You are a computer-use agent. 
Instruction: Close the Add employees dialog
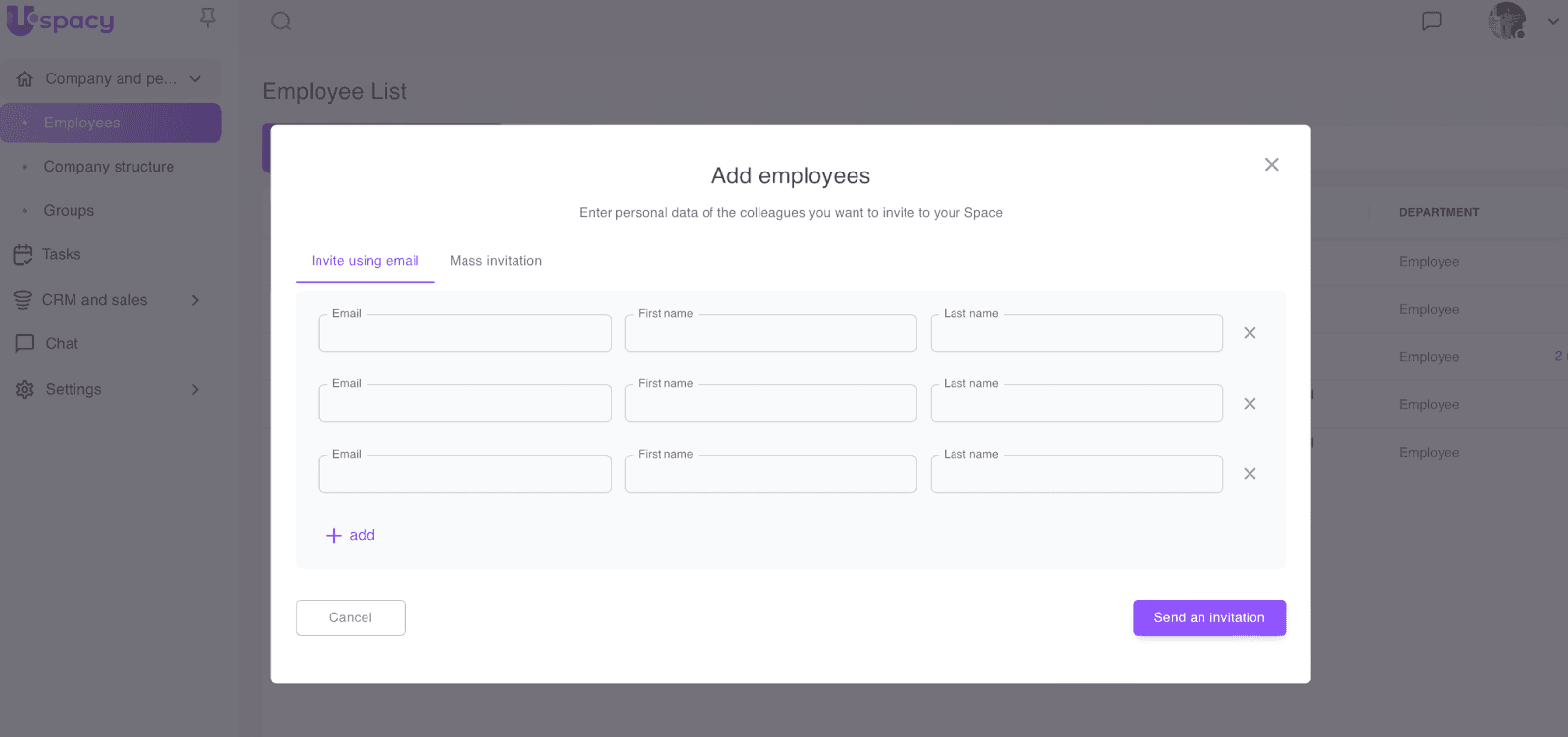point(1271,165)
